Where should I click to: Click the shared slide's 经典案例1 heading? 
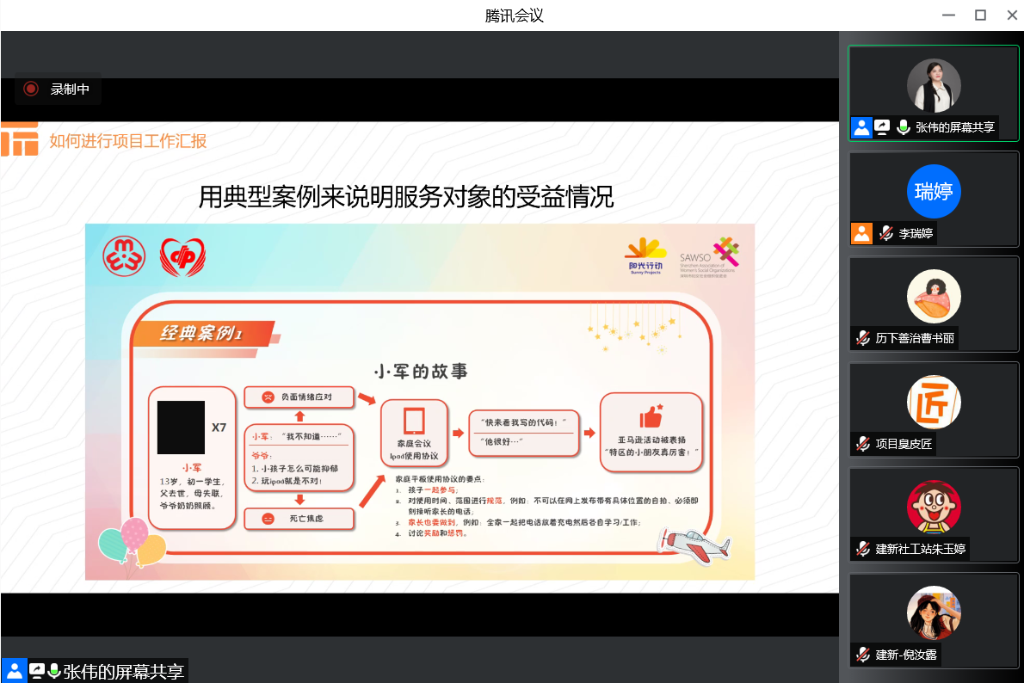tap(202, 333)
